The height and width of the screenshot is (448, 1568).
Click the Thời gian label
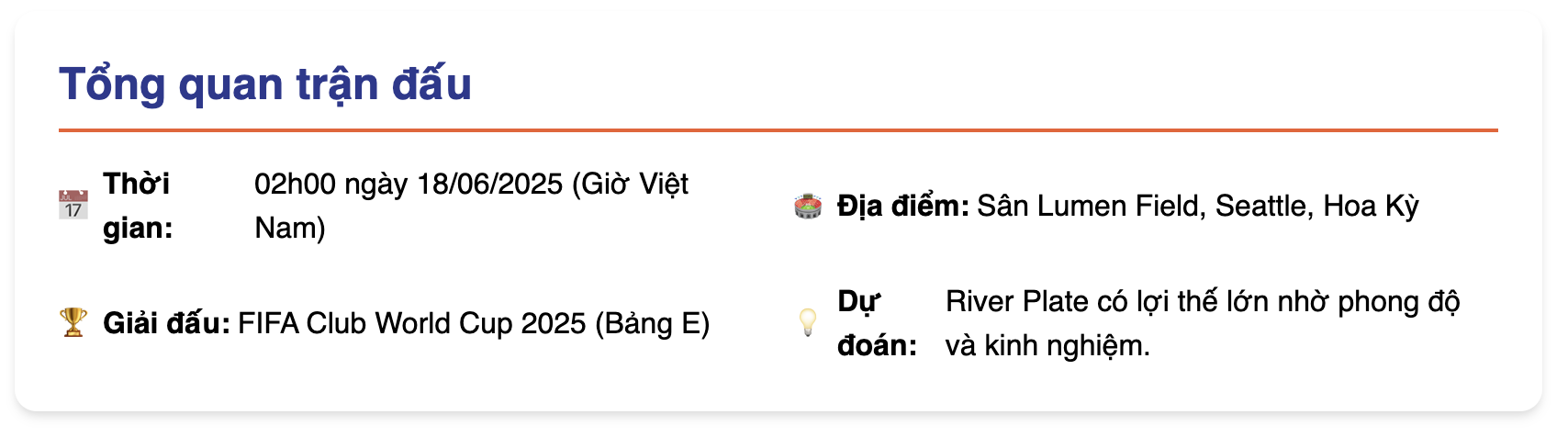138,206
